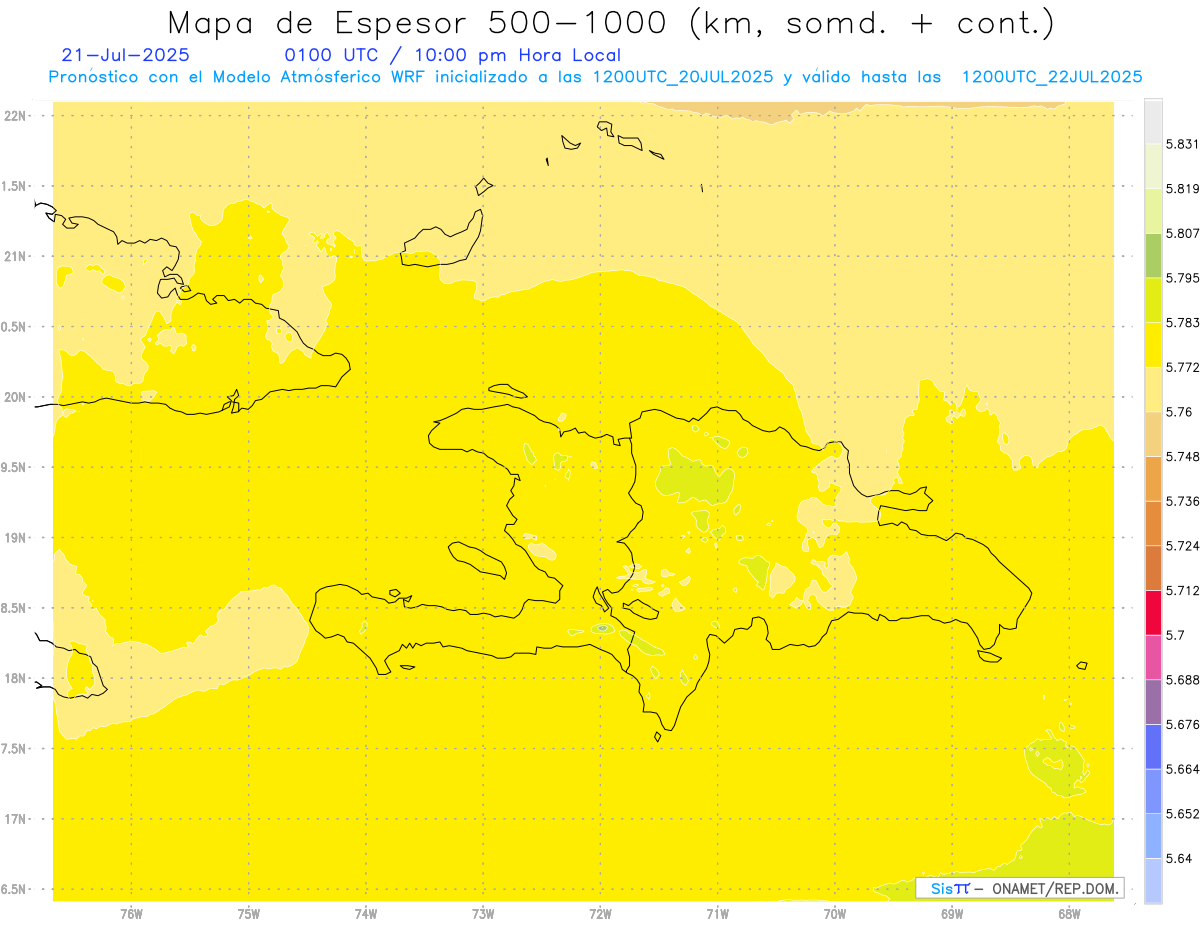
Task: Click the legend value 5.748
Action: (1183, 456)
